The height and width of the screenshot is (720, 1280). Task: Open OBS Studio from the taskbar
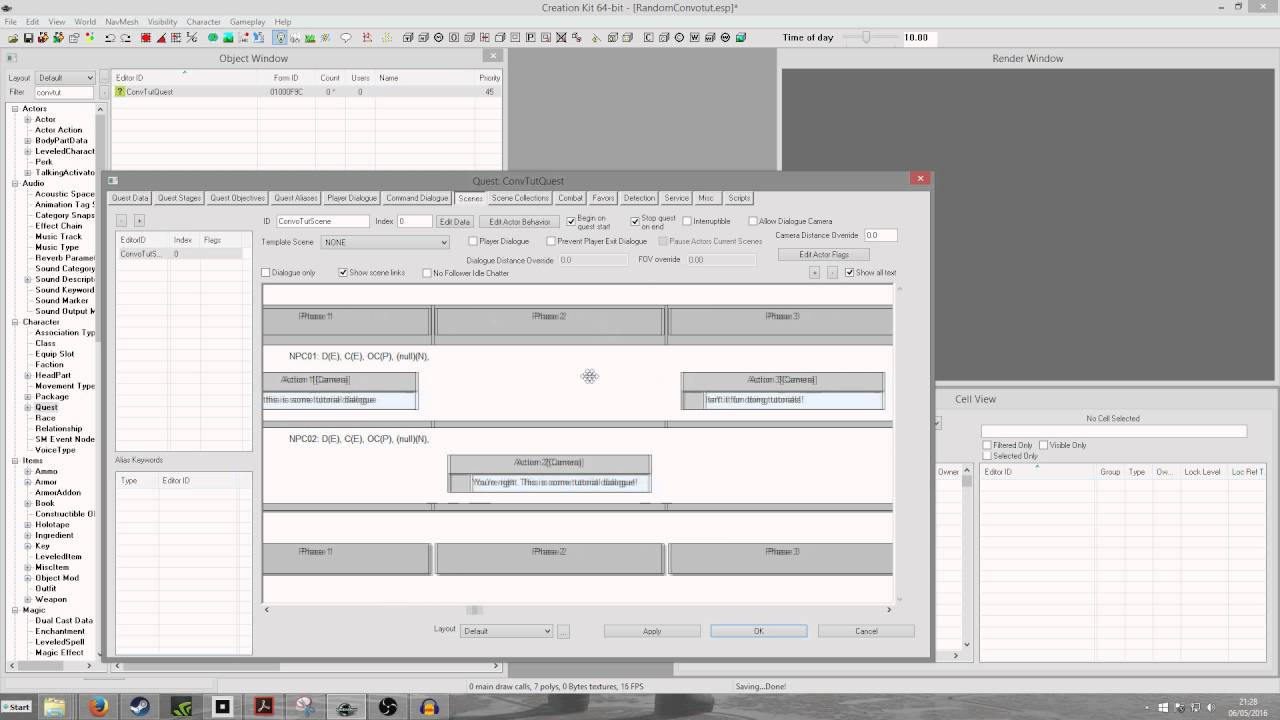click(x=389, y=707)
